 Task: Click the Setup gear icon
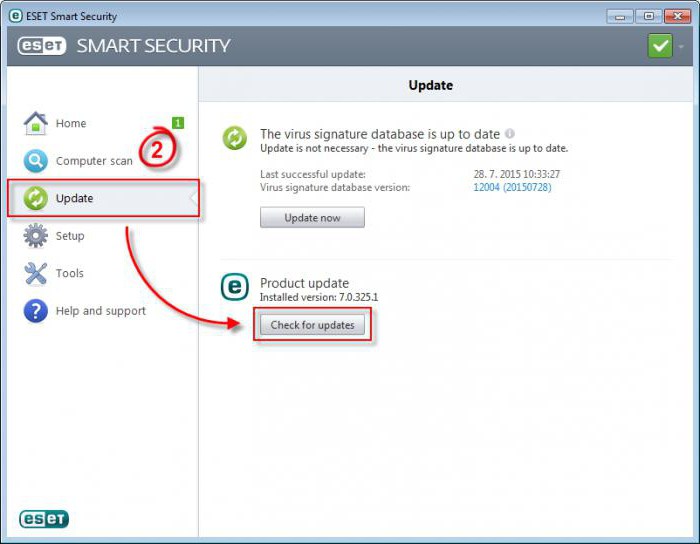tap(35, 236)
